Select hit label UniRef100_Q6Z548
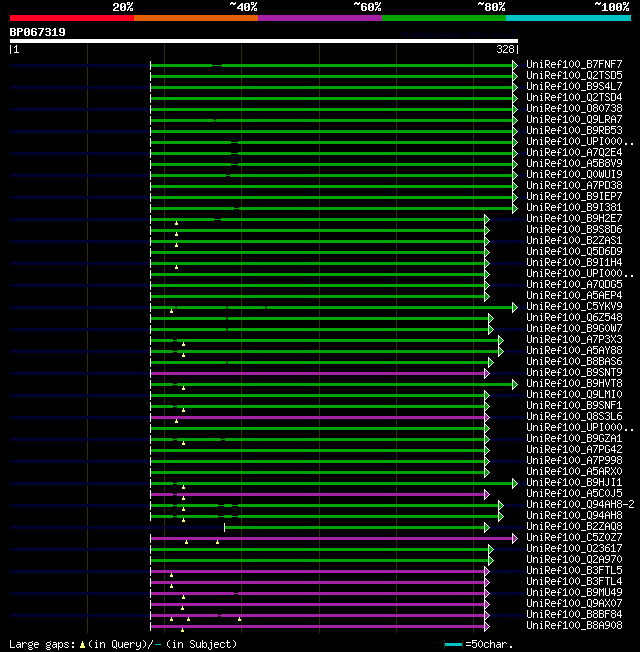The image size is (640, 652). (x=574, y=318)
